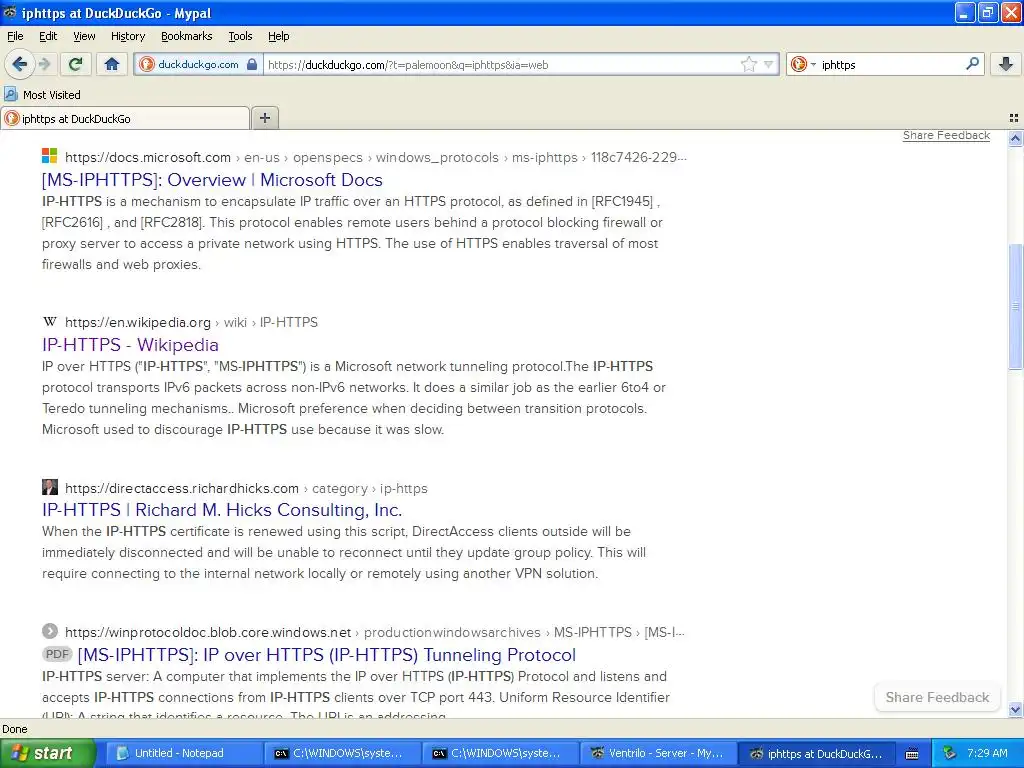This screenshot has width=1024, height=768.
Task: Click the directaccess.richardhicks.com result URL
Action: pyautogui.click(x=182, y=488)
